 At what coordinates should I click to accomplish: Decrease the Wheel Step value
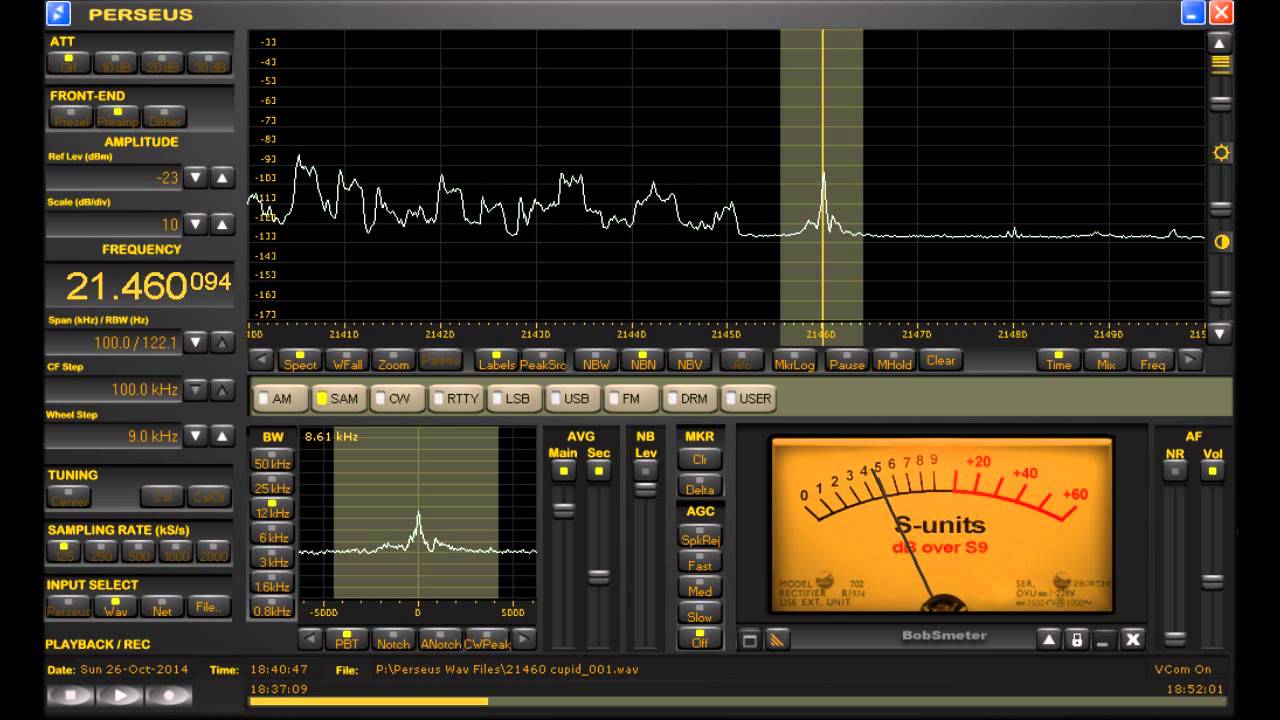(197, 436)
